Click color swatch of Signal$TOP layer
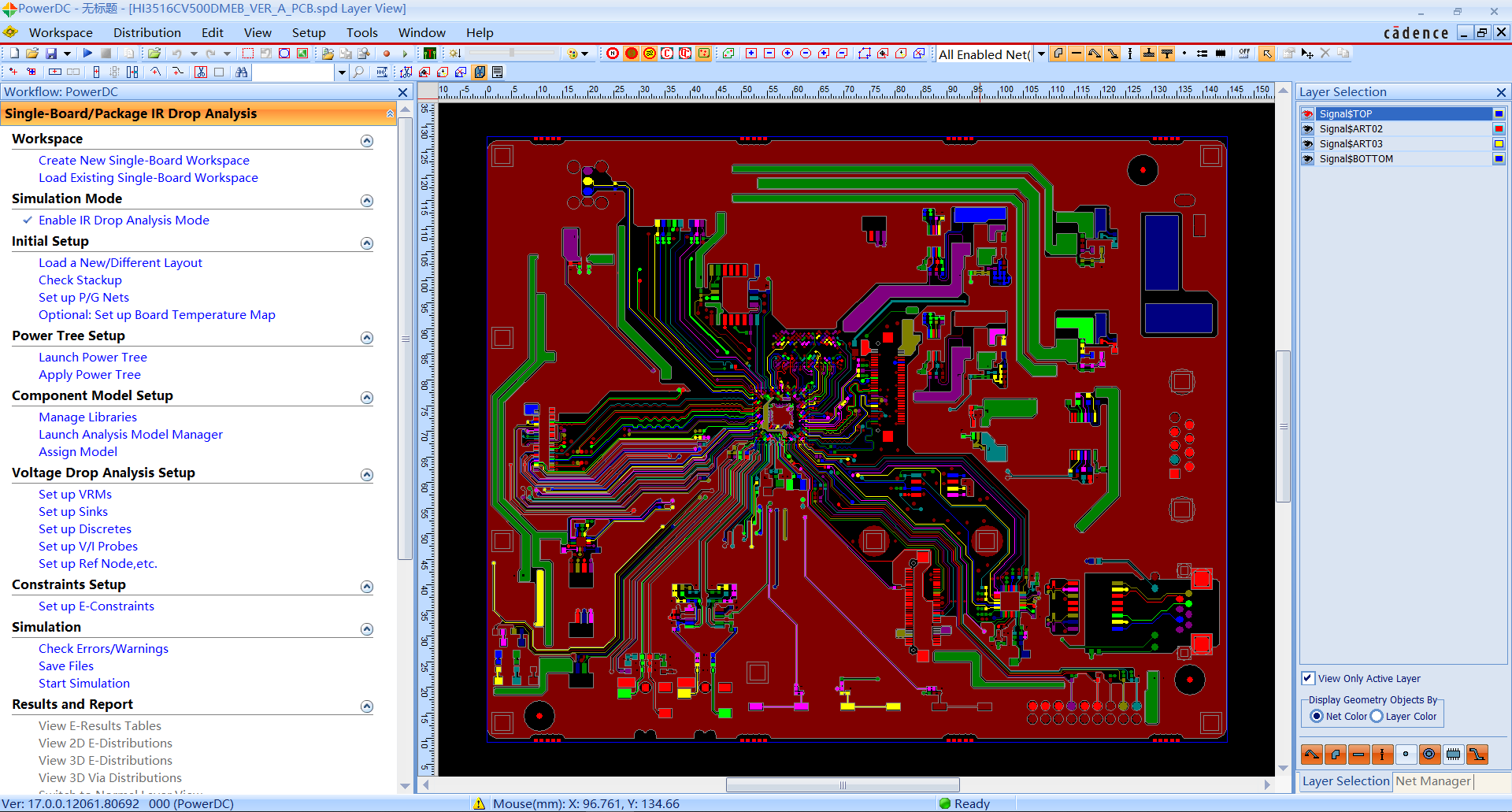The height and width of the screenshot is (812, 1512). tap(1499, 113)
